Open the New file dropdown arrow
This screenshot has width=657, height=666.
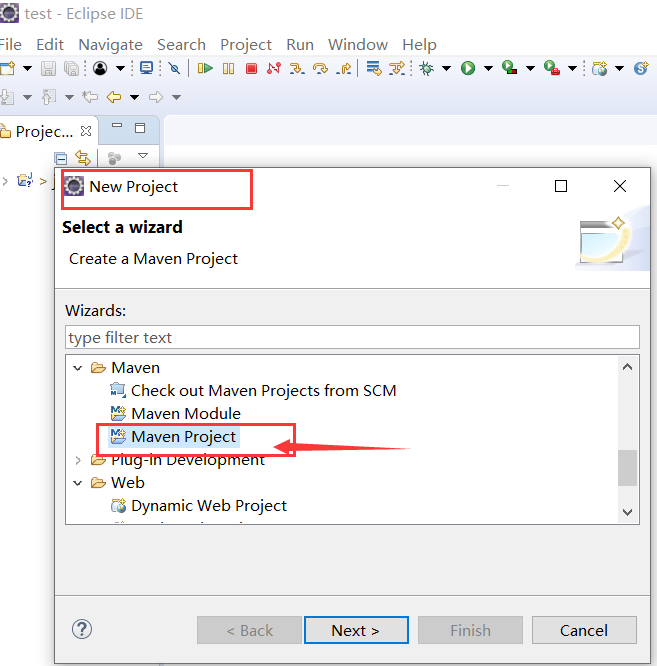(x=27, y=68)
